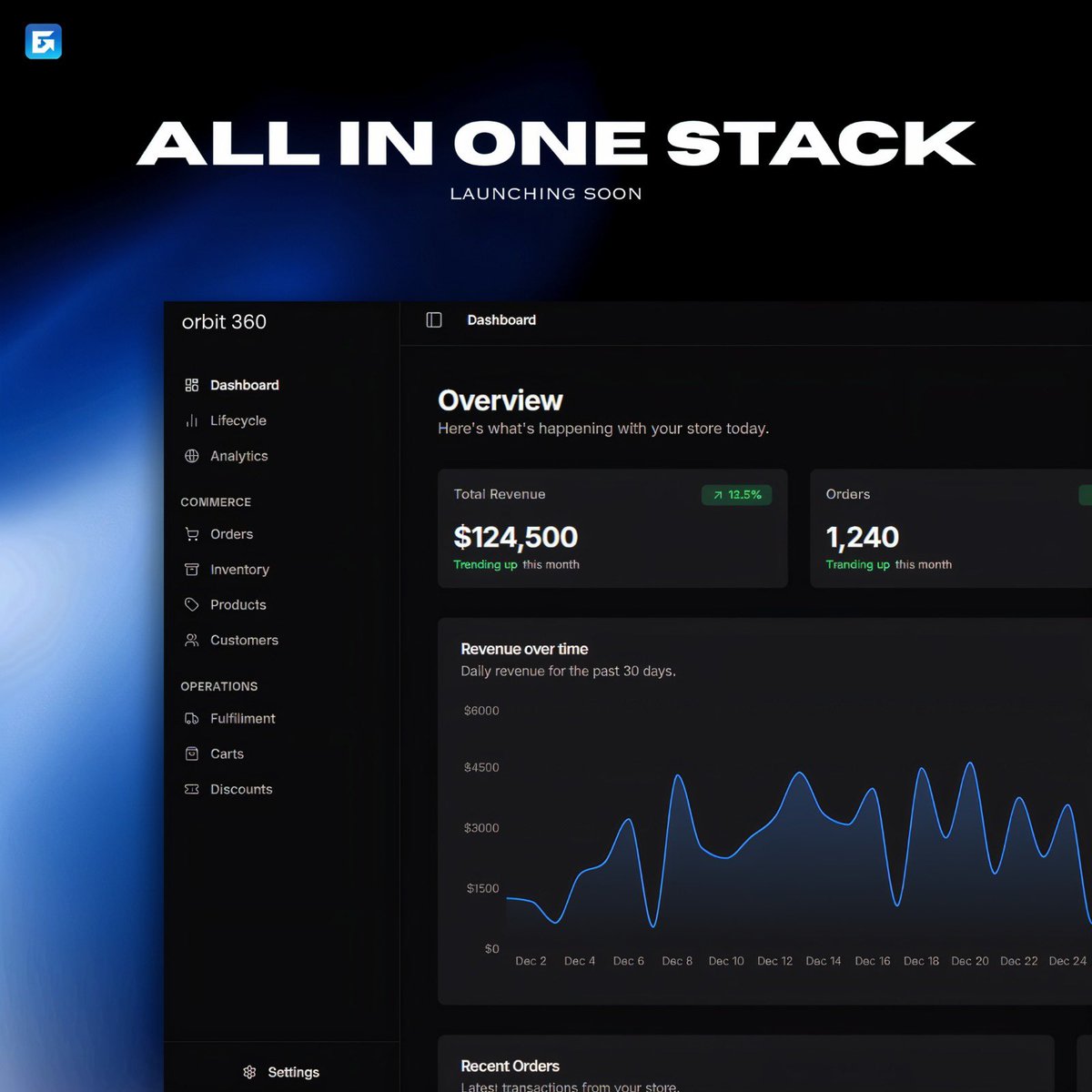Click the Dec 24 label on the chart axis
This screenshot has width=1092, height=1092.
1067,961
